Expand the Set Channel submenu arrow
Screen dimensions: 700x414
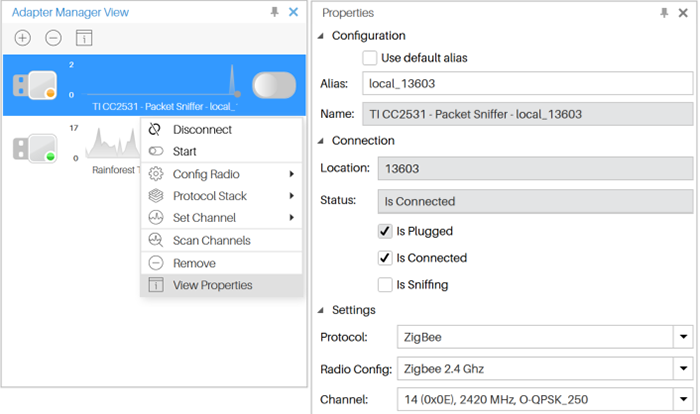[x=292, y=217]
